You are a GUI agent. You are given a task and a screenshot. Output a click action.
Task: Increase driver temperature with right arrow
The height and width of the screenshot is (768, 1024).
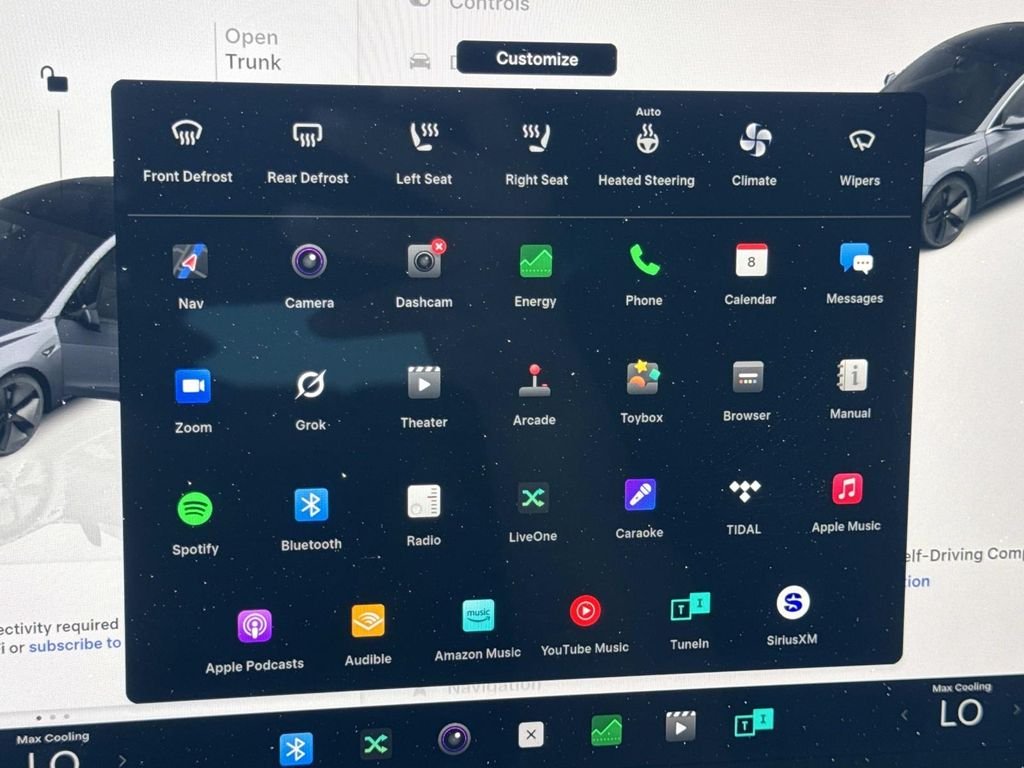pos(122,761)
